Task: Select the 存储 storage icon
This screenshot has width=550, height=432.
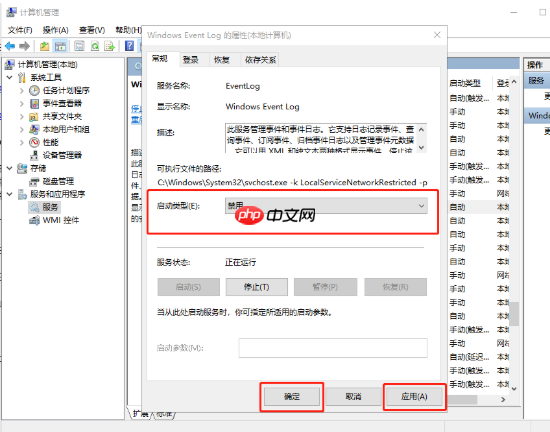Action: [x=22, y=168]
